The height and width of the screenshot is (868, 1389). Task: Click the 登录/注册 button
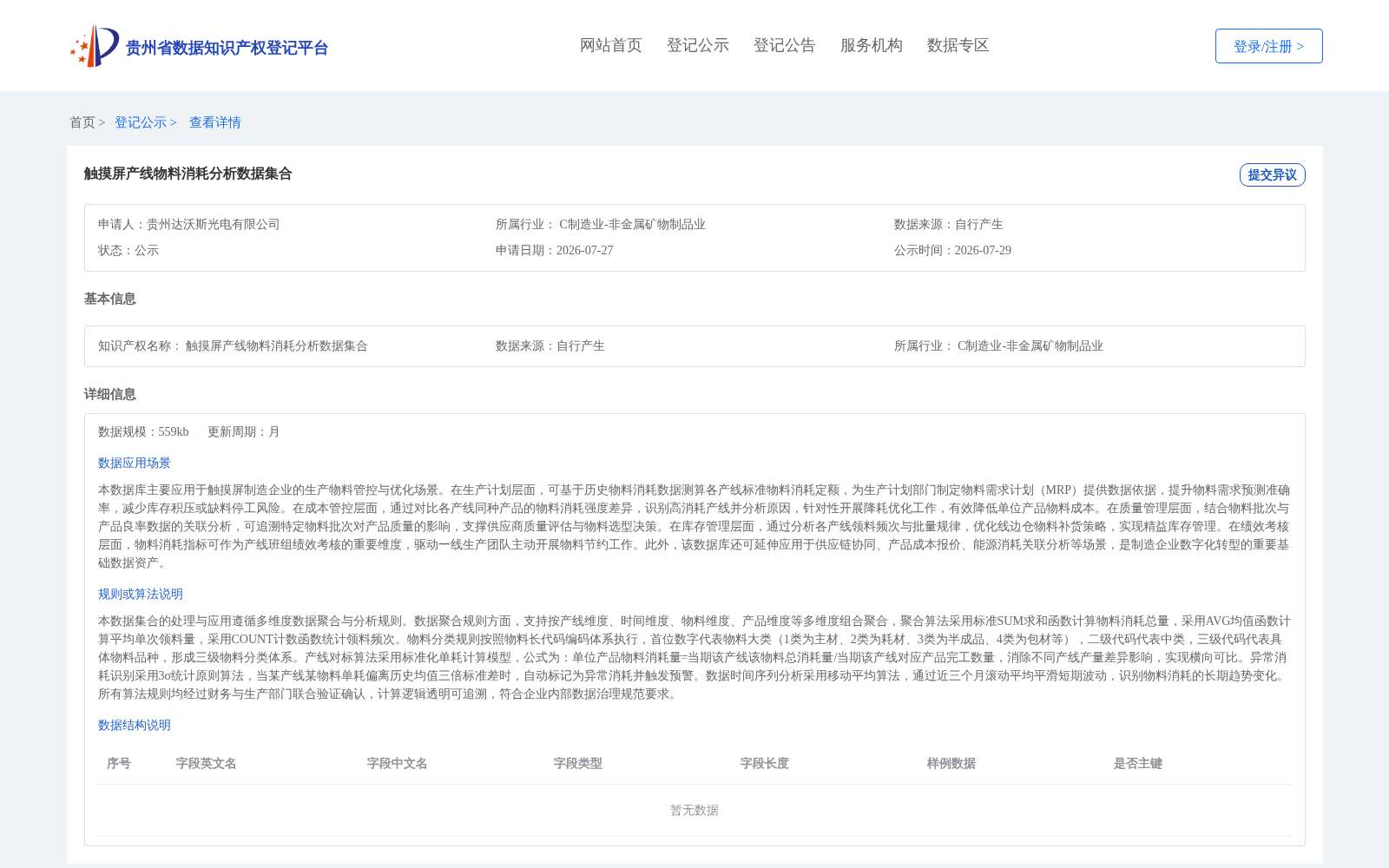click(1269, 46)
